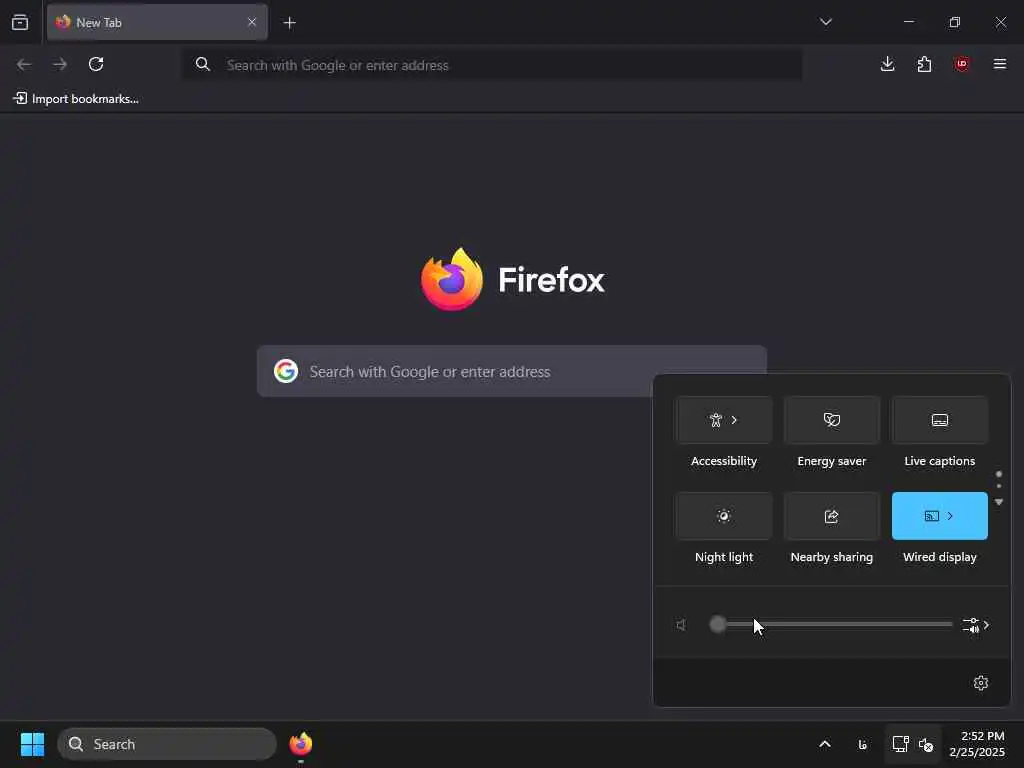The width and height of the screenshot is (1024, 768).
Task: Open the Firefox downloads panel
Action: click(887, 64)
